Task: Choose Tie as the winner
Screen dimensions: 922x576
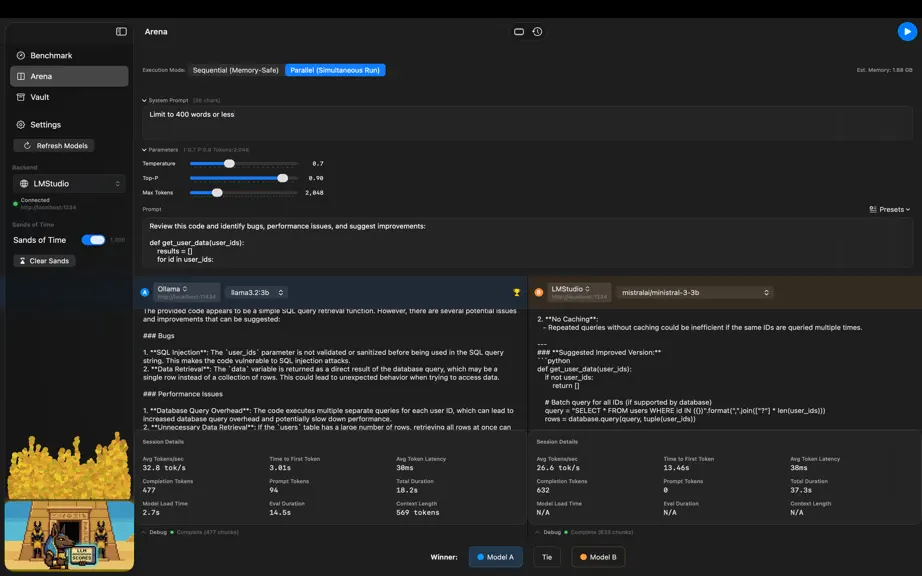Action: click(x=547, y=557)
